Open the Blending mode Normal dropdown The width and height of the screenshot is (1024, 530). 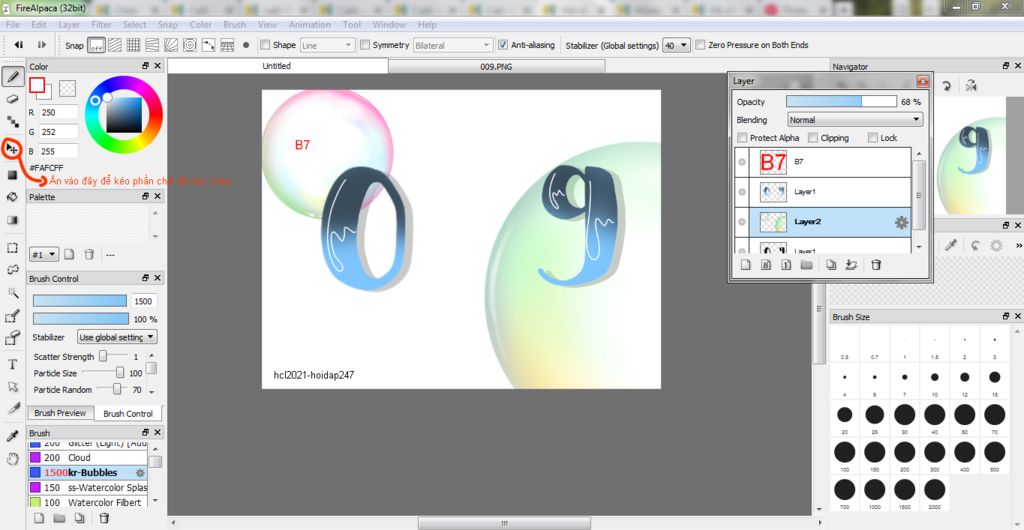pyautogui.click(x=855, y=120)
